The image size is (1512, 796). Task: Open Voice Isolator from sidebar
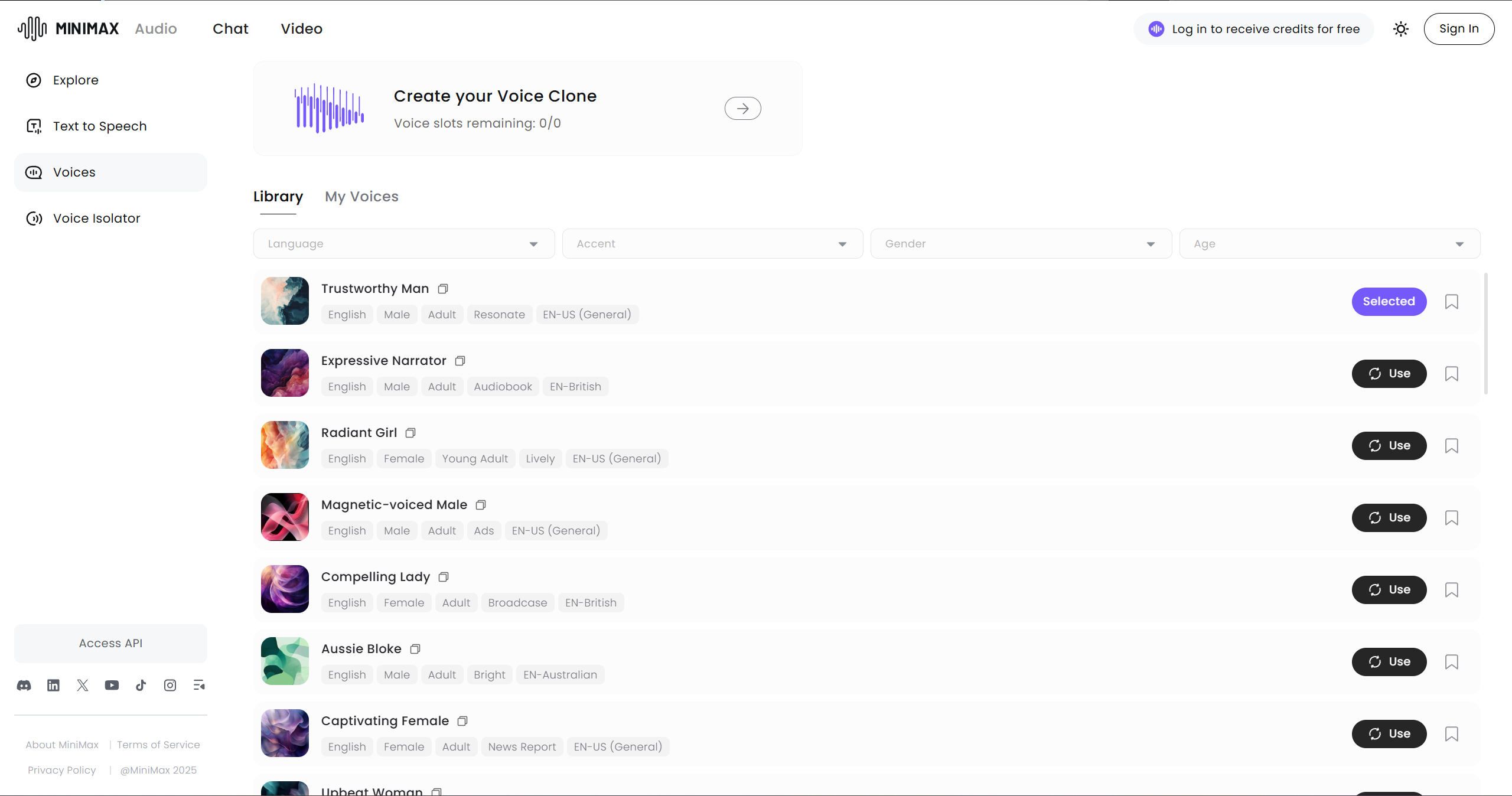96,218
